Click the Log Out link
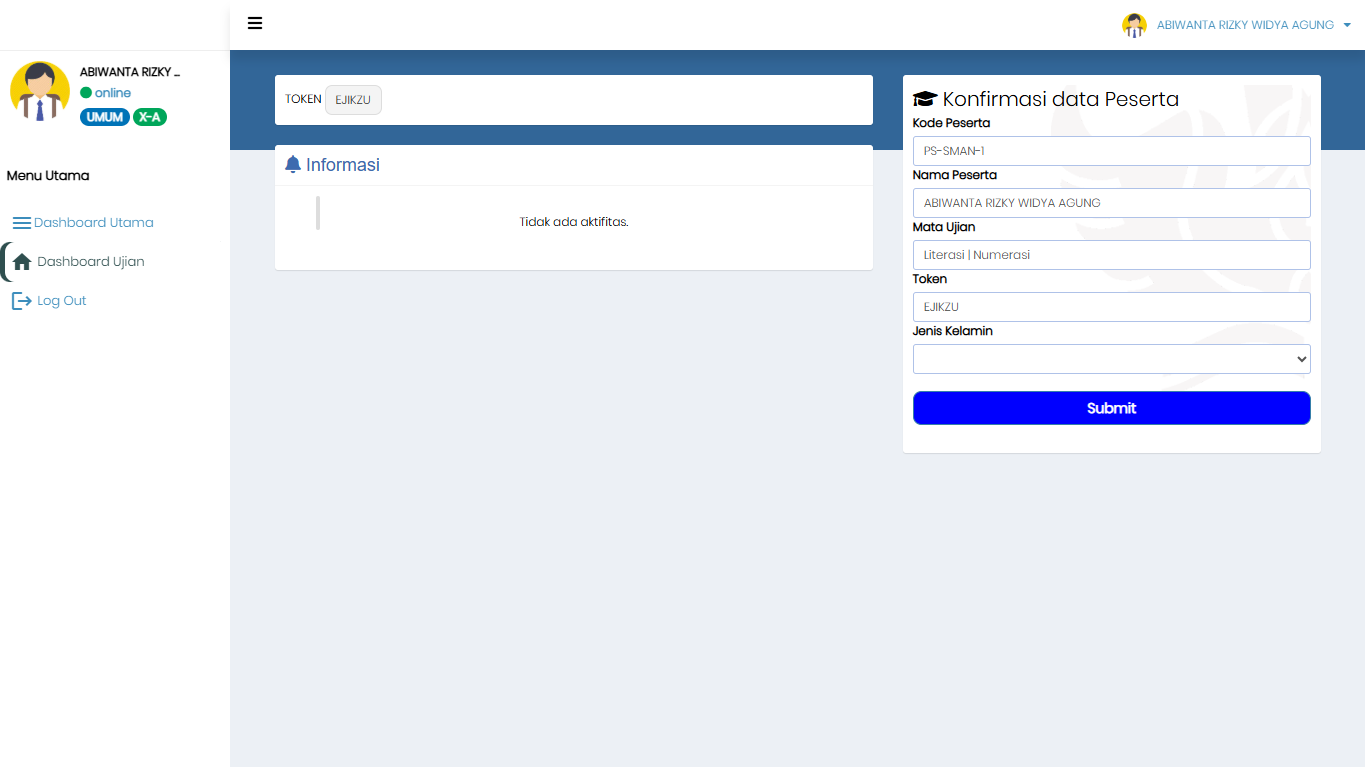This screenshot has height=767, width=1365. [x=62, y=301]
